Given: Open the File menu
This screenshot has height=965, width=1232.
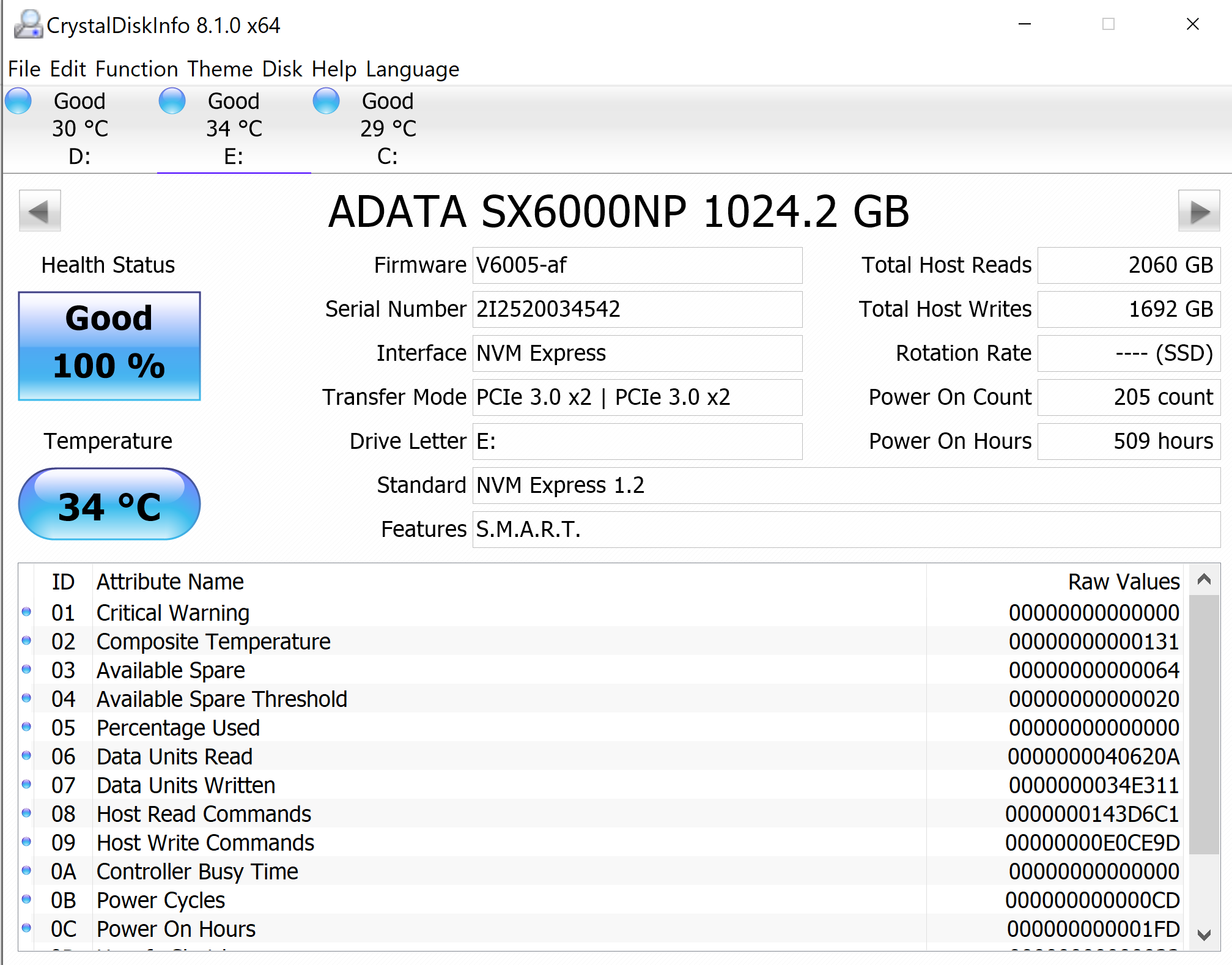Looking at the screenshot, I should coord(24,69).
